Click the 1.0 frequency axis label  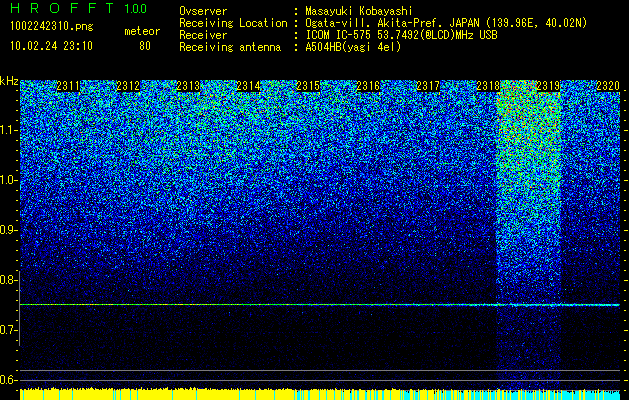coord(9,181)
